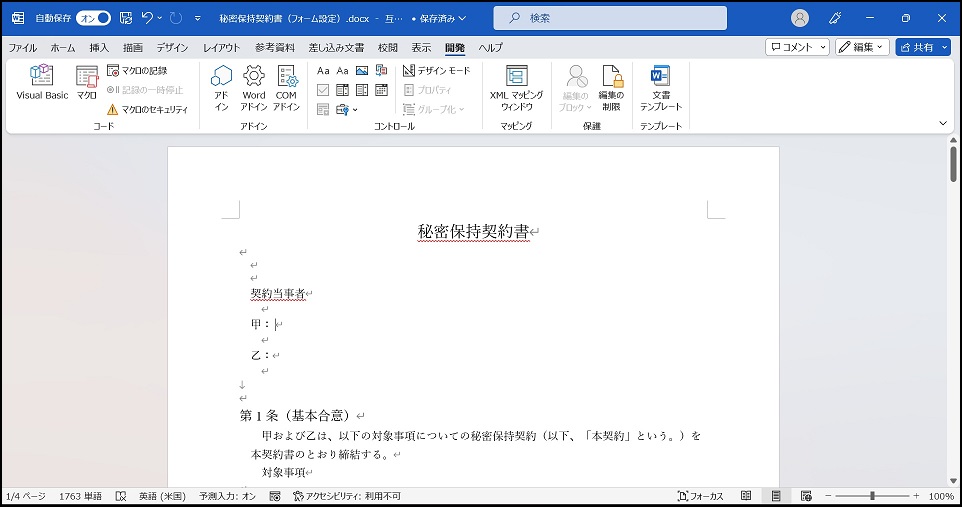Insert a date picker content control

pyautogui.click(x=382, y=90)
